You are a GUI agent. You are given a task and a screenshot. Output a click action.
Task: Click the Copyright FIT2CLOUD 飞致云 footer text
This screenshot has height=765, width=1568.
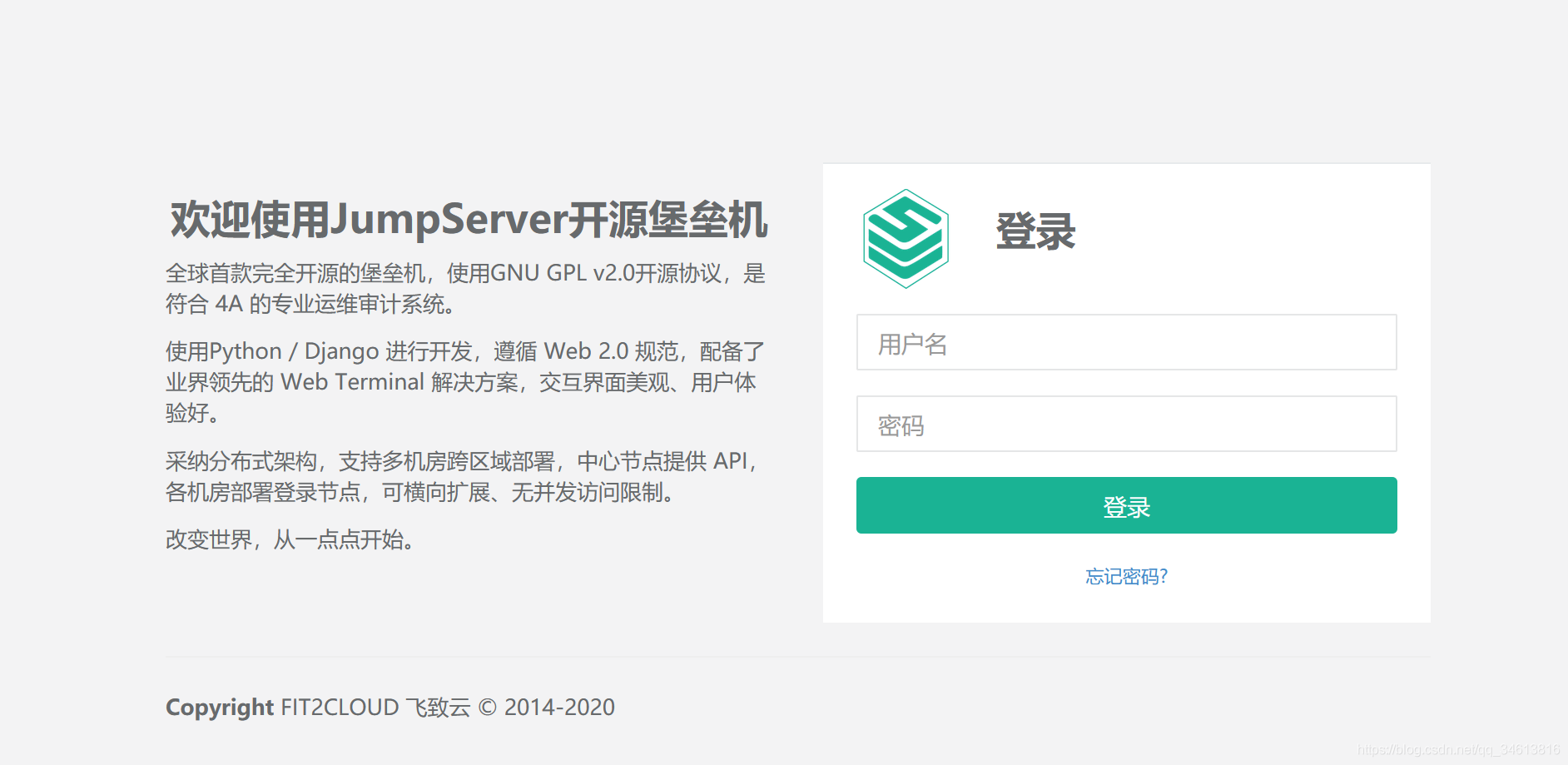(390, 708)
